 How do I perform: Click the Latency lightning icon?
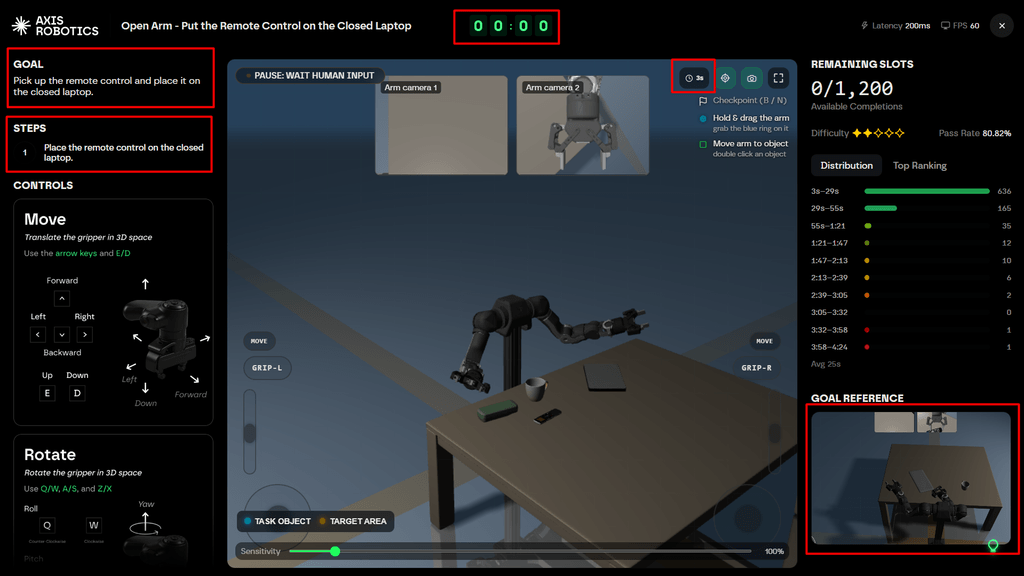pos(865,25)
